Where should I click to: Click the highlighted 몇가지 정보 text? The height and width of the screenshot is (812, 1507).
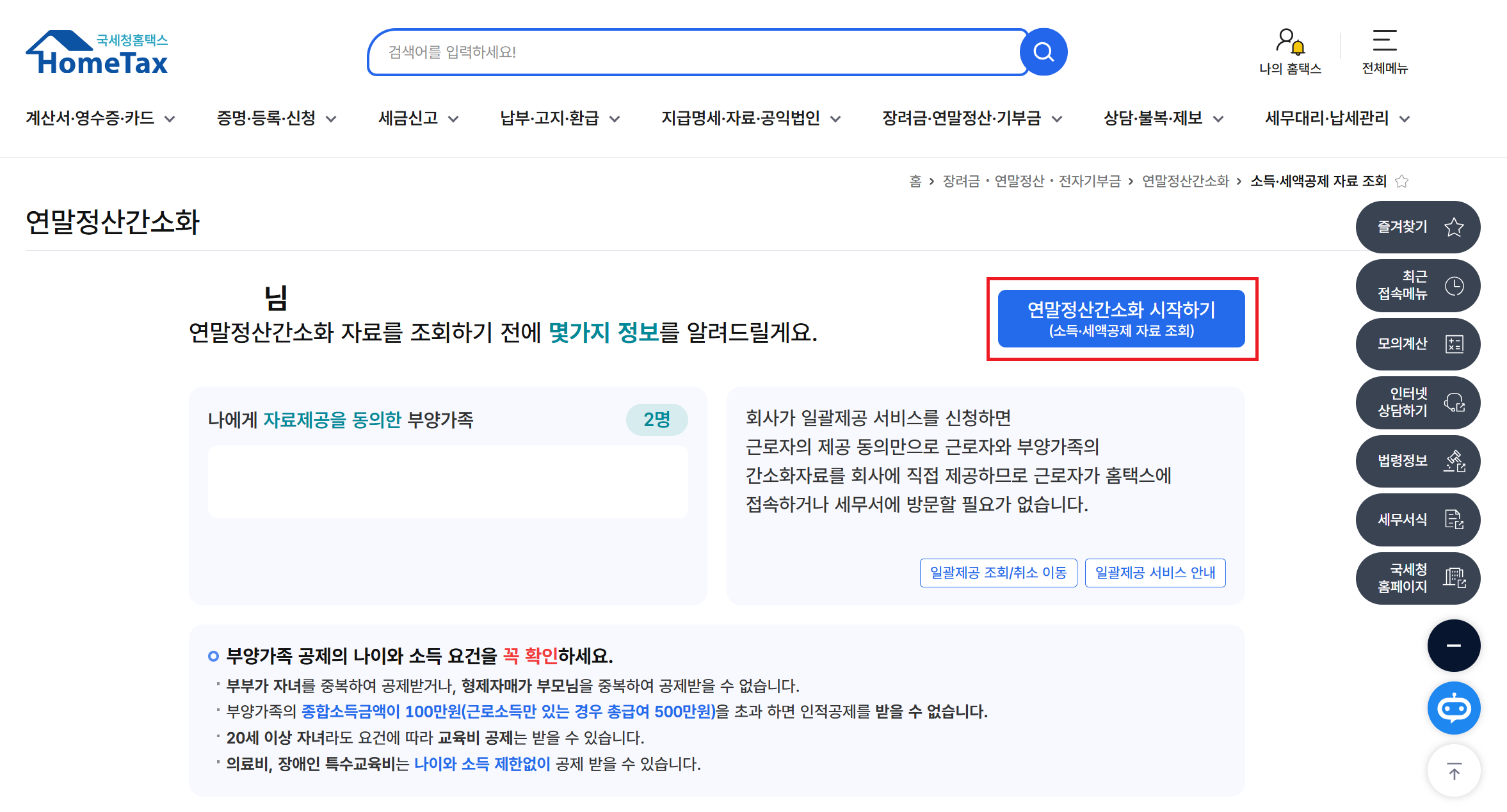pyautogui.click(x=604, y=332)
